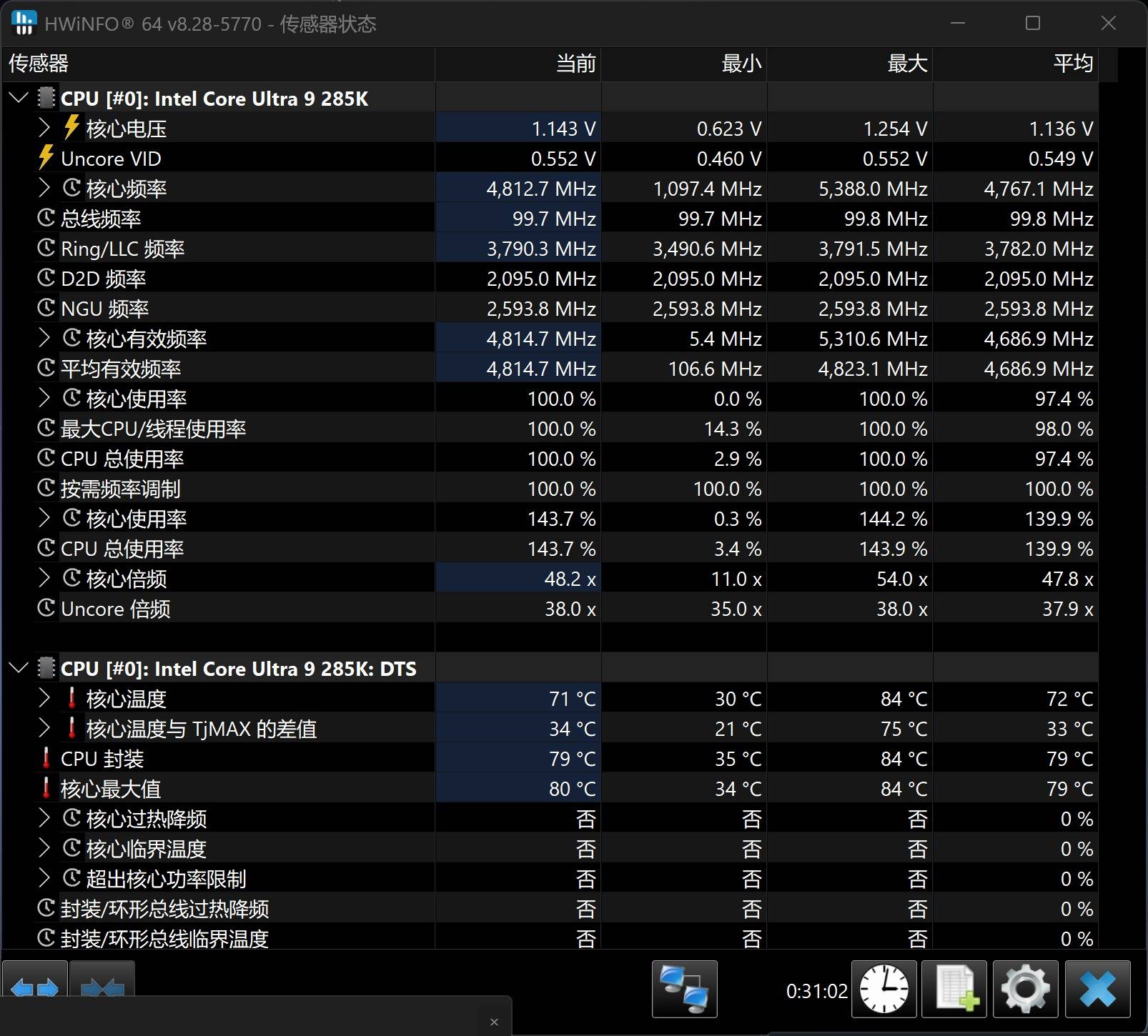
Task: Collapse the CPU Intel Core Ultra 9 285K group
Action: (x=19, y=98)
